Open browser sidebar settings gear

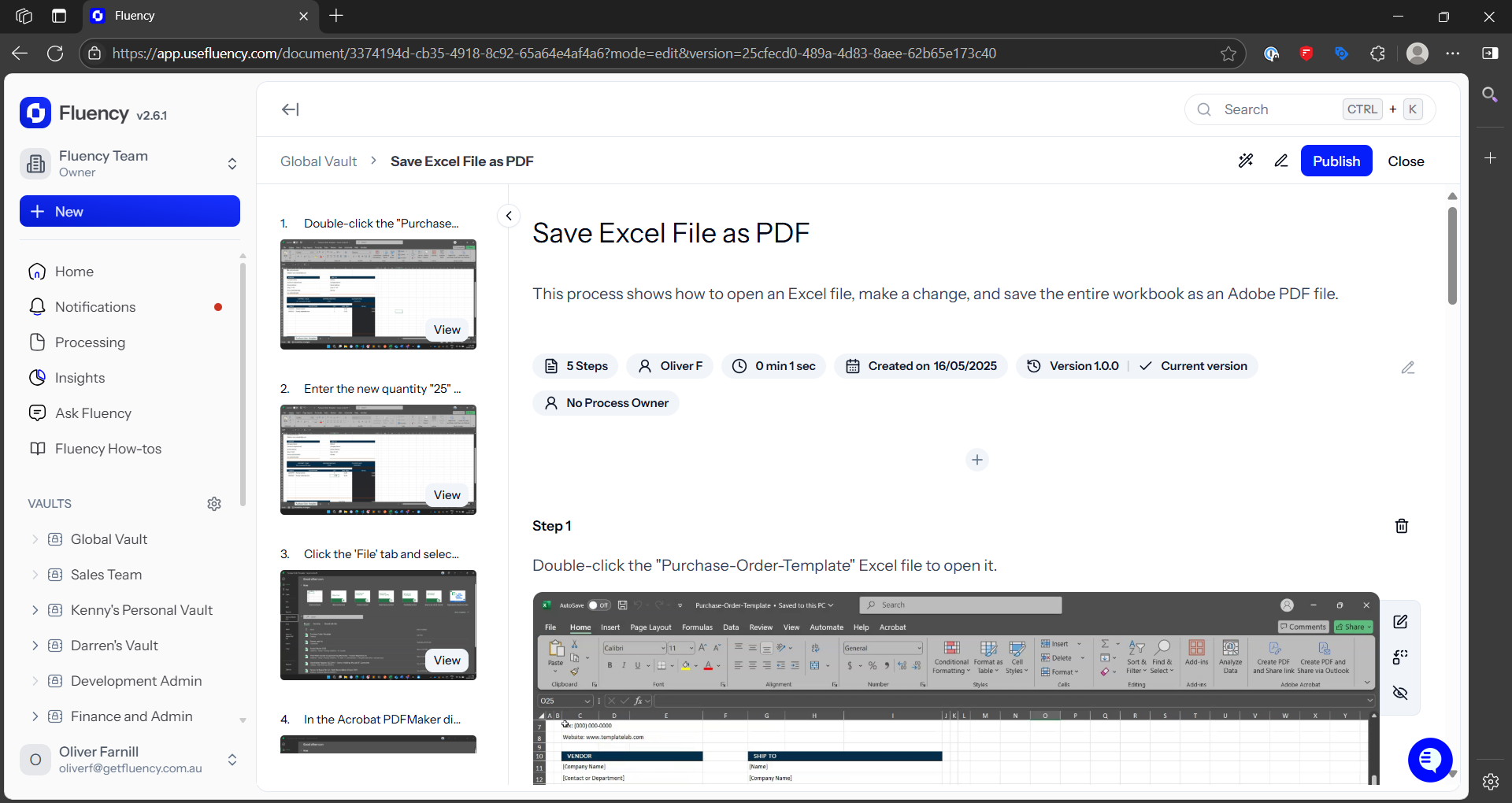(1490, 782)
